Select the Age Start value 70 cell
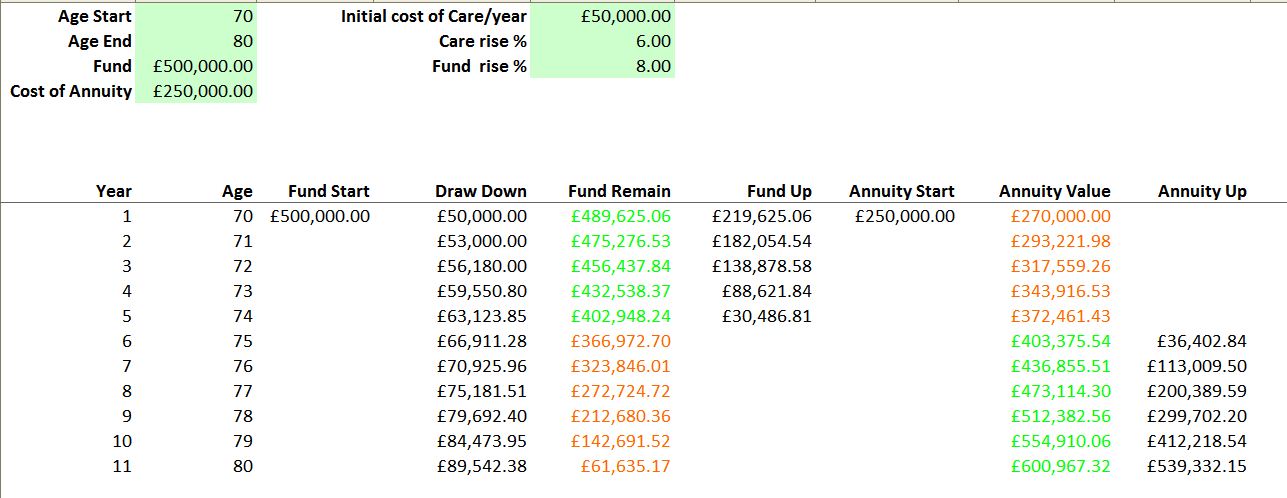This screenshot has width=1287, height=498. 196,17
